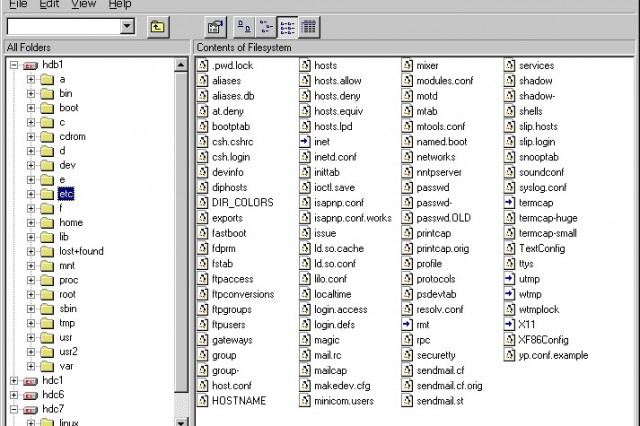
Task: Expand the hdc1 drive node
Action: [x=13, y=381]
